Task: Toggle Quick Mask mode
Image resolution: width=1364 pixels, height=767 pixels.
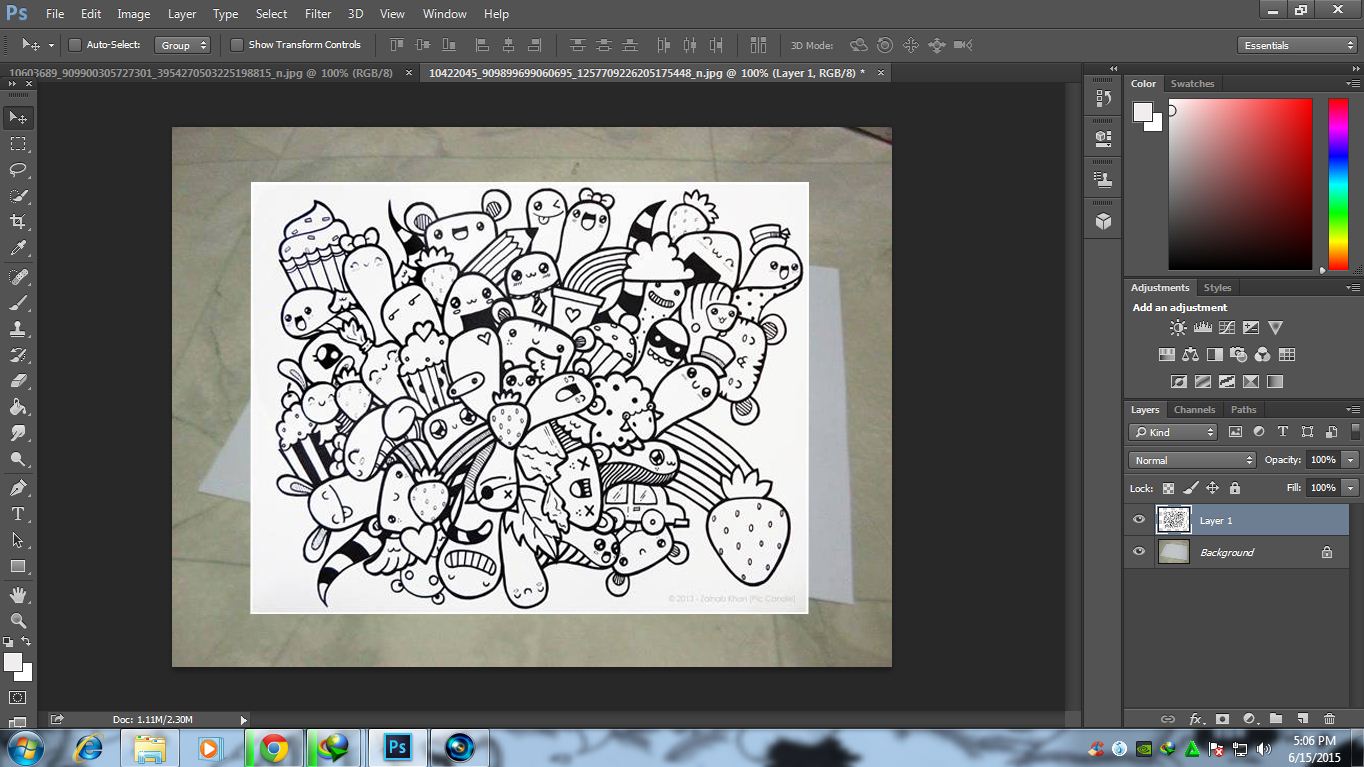Action: (18, 697)
